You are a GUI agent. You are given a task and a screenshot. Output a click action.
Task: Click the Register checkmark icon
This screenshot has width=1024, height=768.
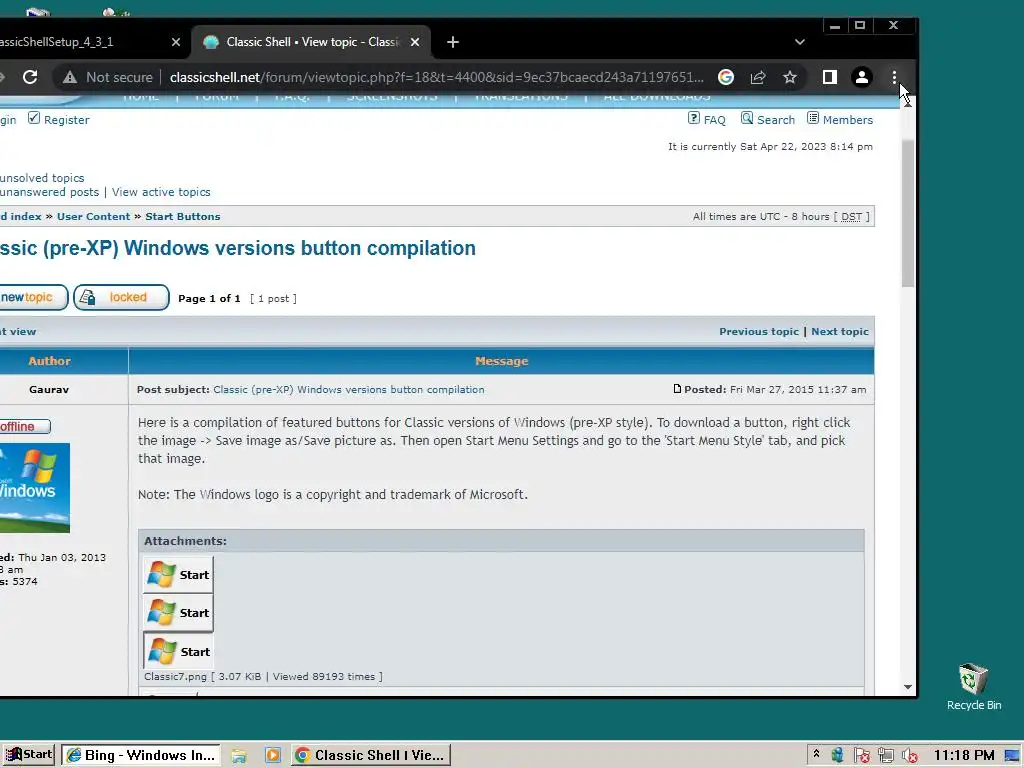click(34, 118)
